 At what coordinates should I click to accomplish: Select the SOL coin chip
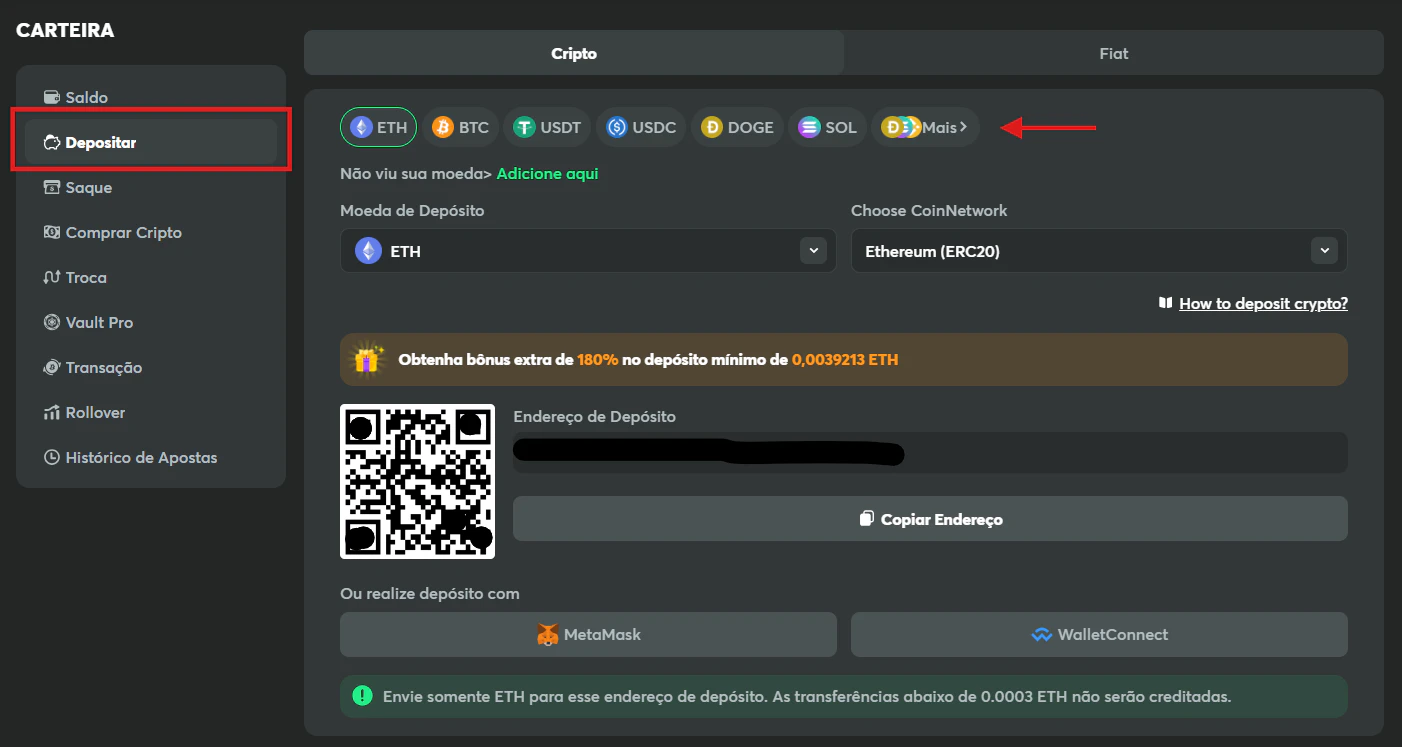pyautogui.click(x=827, y=127)
